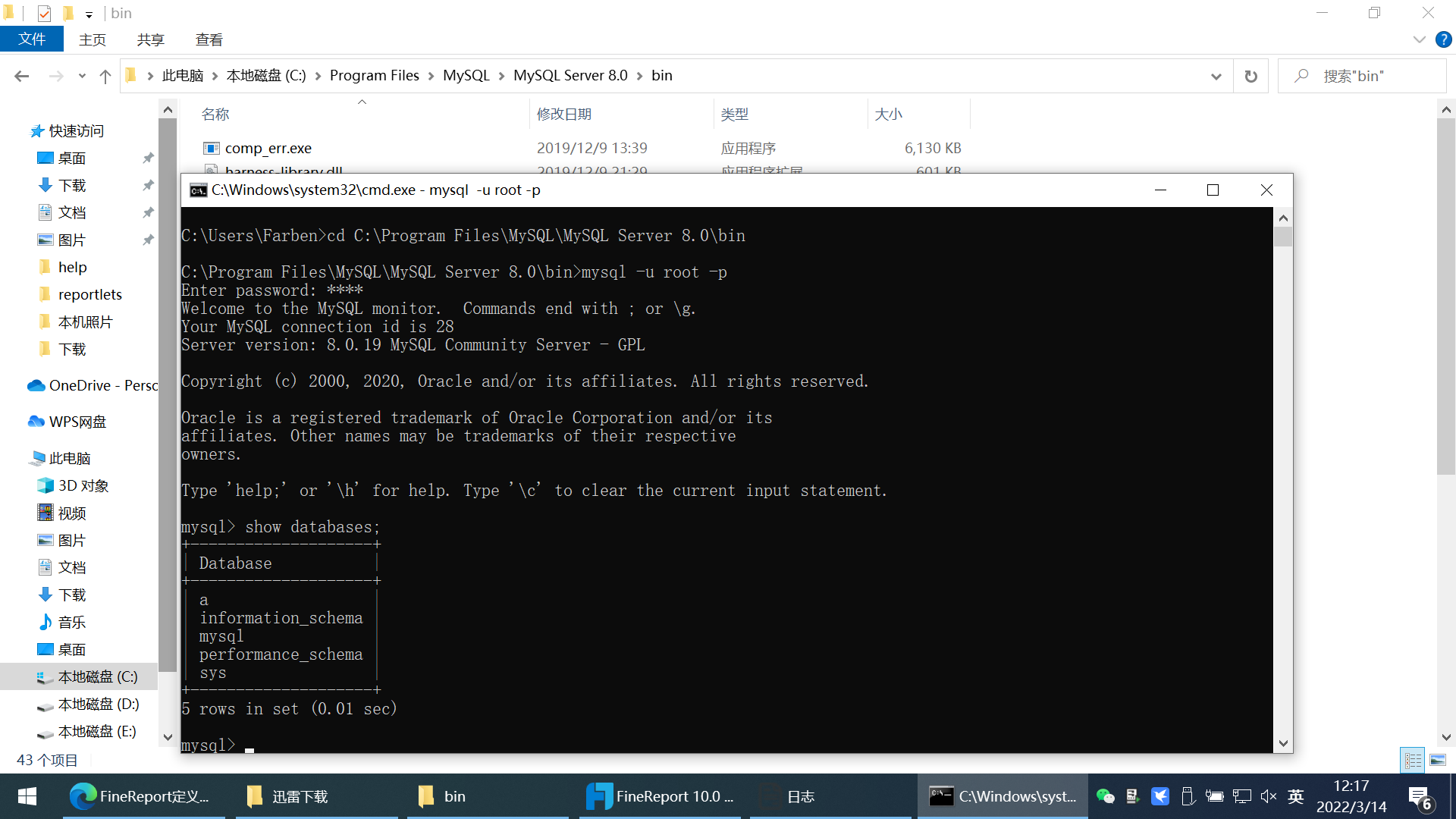Switch input language 英 indicator

coord(1296,796)
